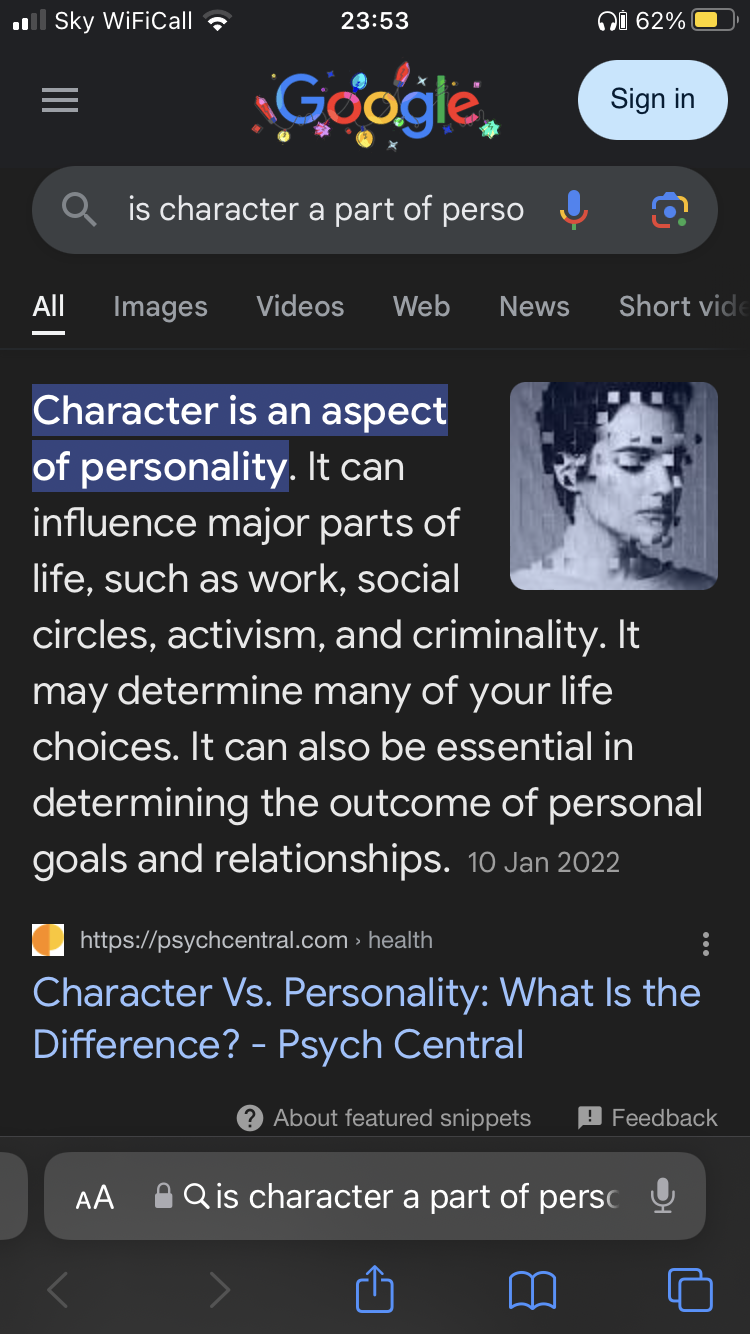Tap the voice search microphone icon
The height and width of the screenshot is (1334, 750).
pos(573,209)
